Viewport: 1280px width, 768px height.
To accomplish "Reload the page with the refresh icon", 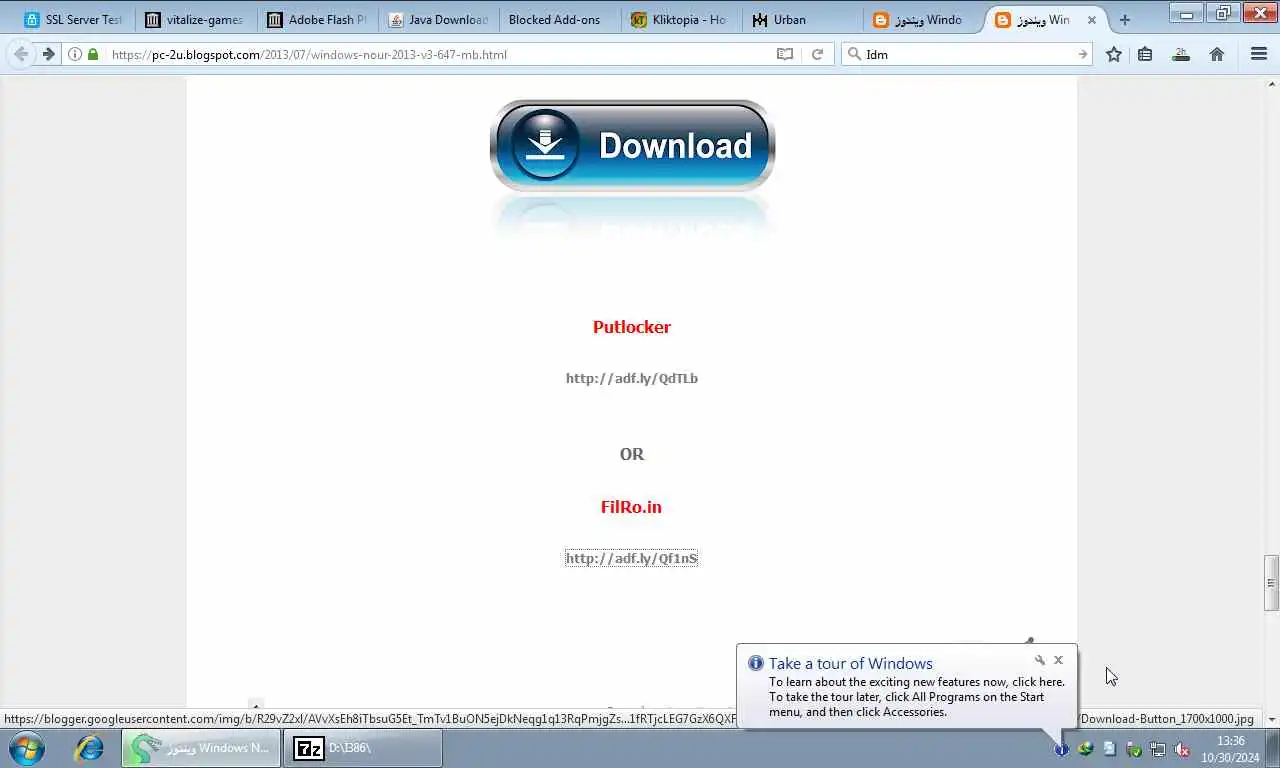I will click(x=817, y=54).
